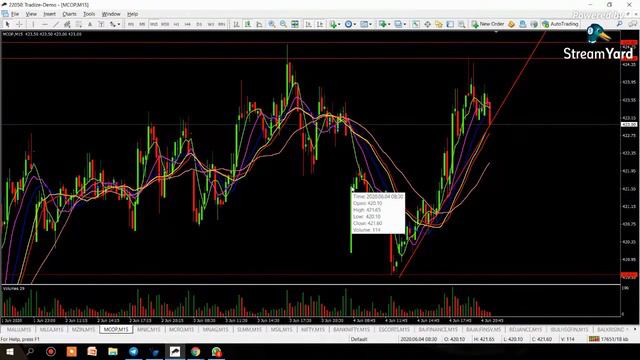640x360 pixels.
Task: Switch to the ESCORTS,M15 chart tab
Action: click(393, 329)
